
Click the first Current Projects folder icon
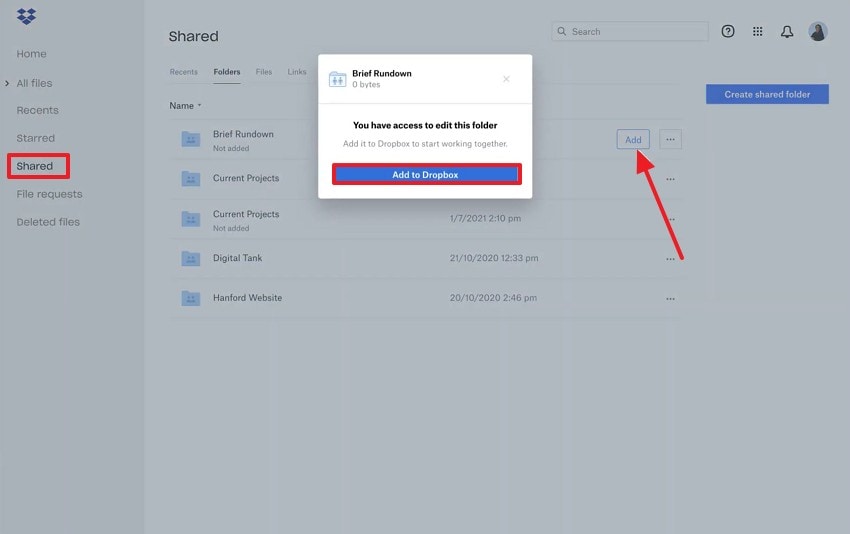coord(190,178)
